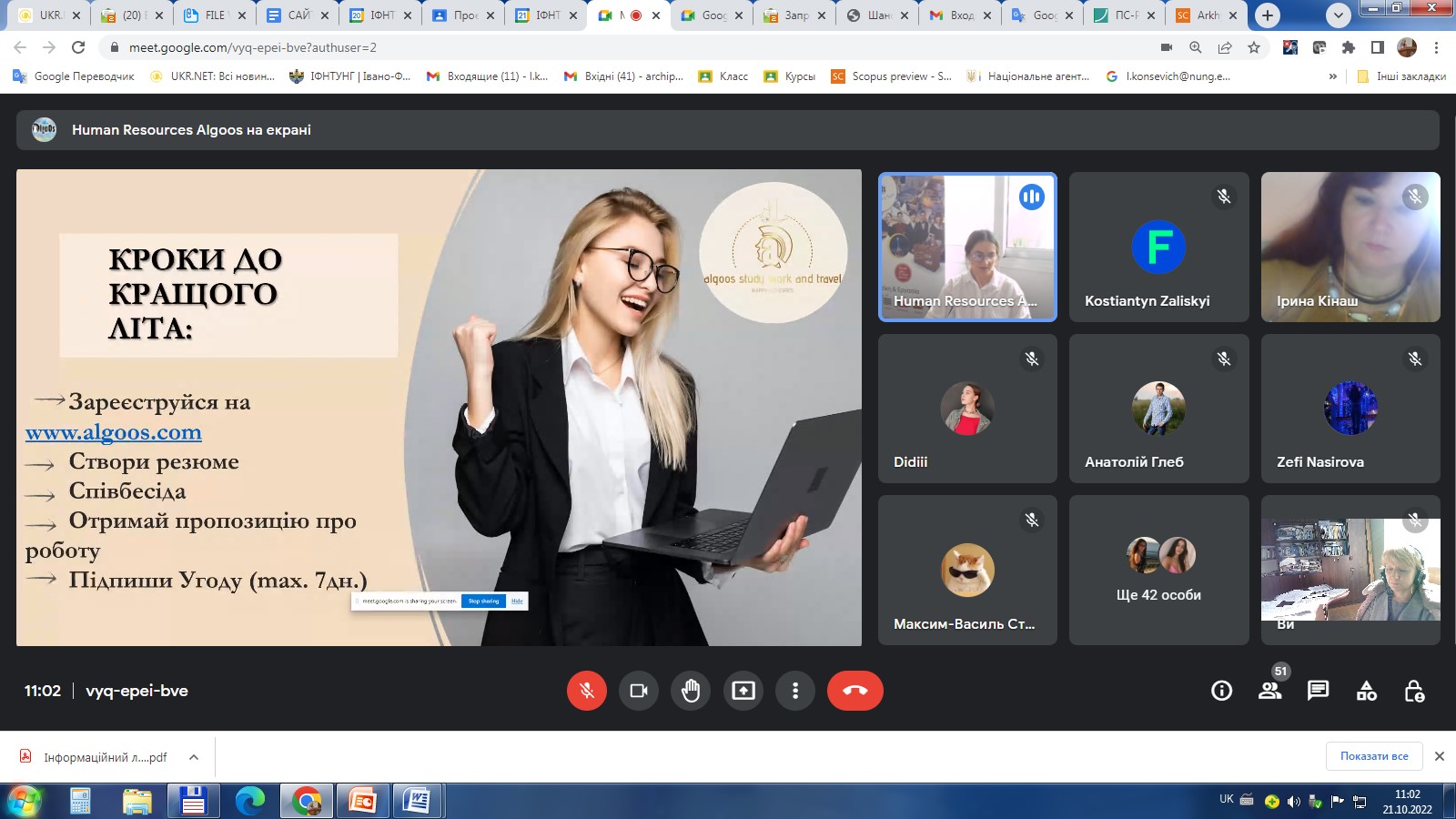Raise hand in the meeting
The image size is (1456, 819).
(691, 691)
